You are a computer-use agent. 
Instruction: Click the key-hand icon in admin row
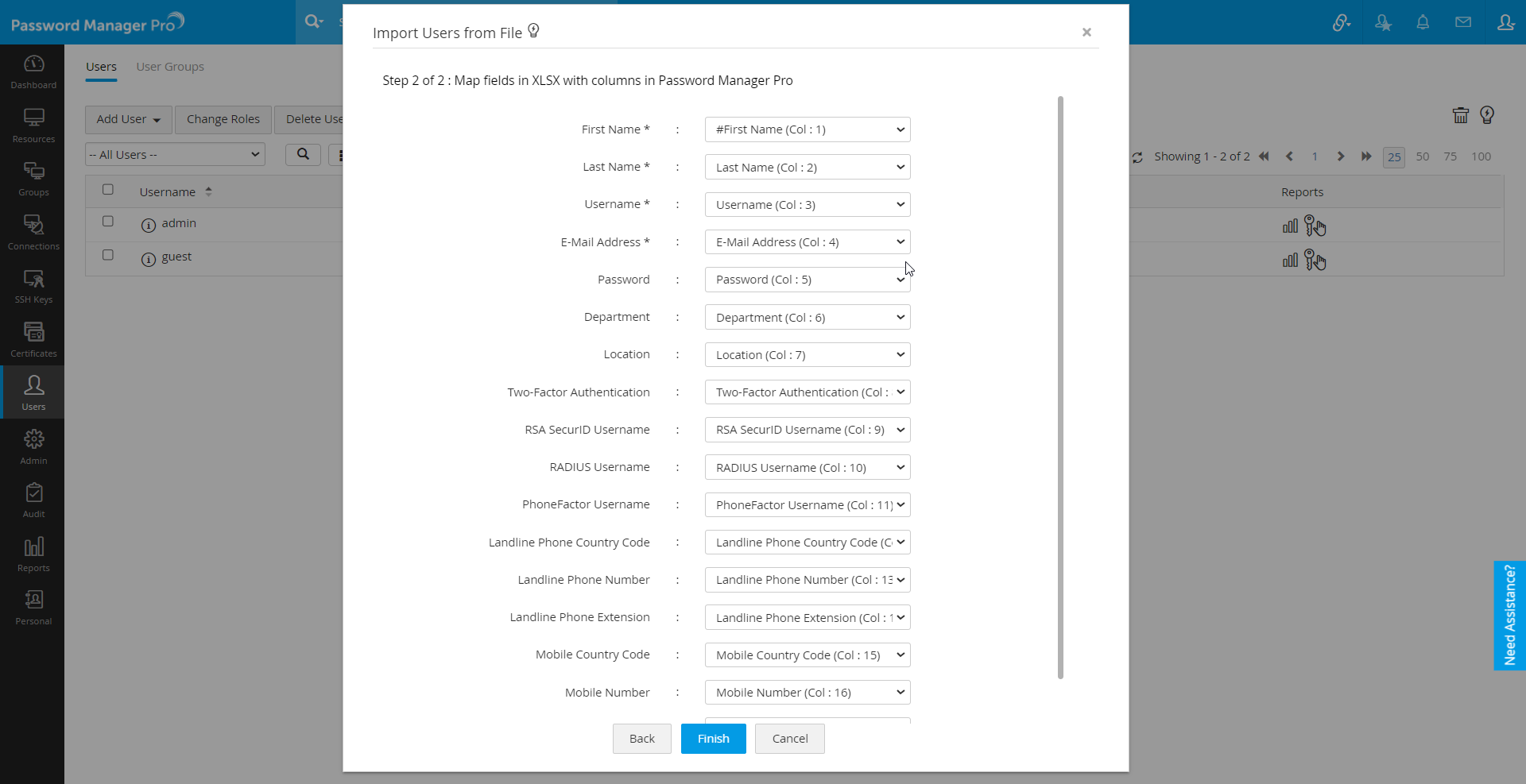click(x=1315, y=226)
